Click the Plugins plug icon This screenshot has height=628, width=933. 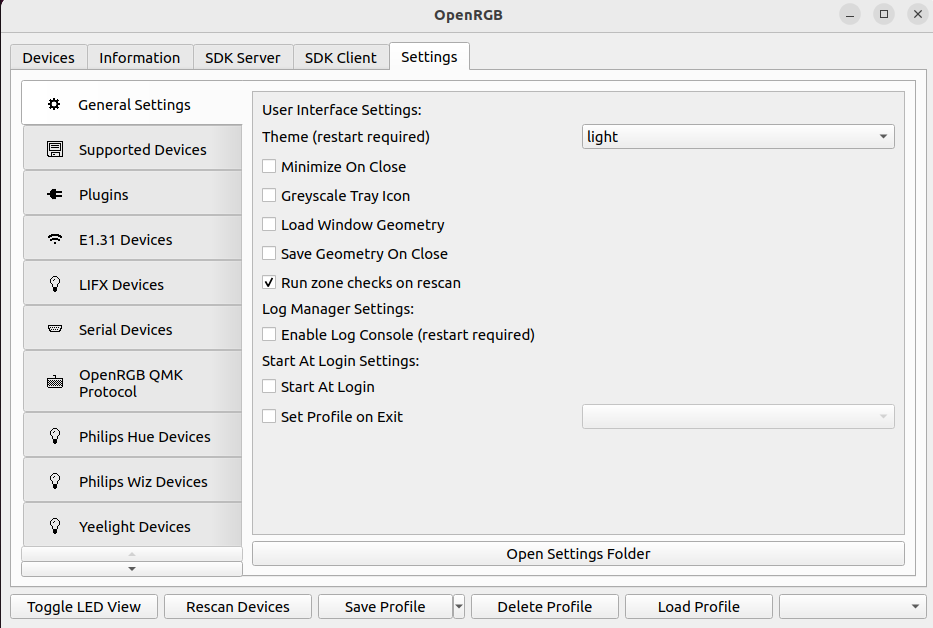[55, 195]
